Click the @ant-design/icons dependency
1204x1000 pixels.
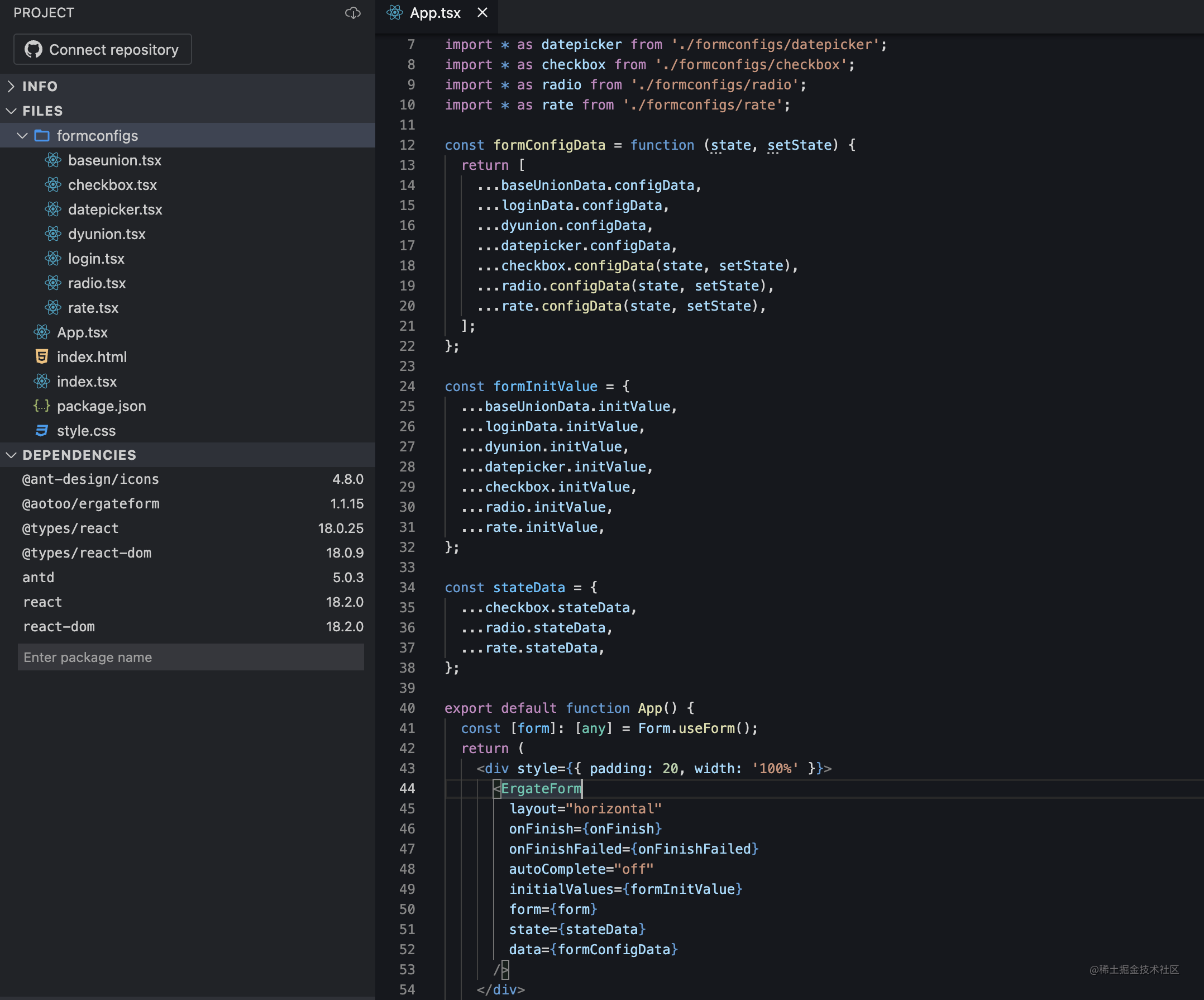pos(90,479)
